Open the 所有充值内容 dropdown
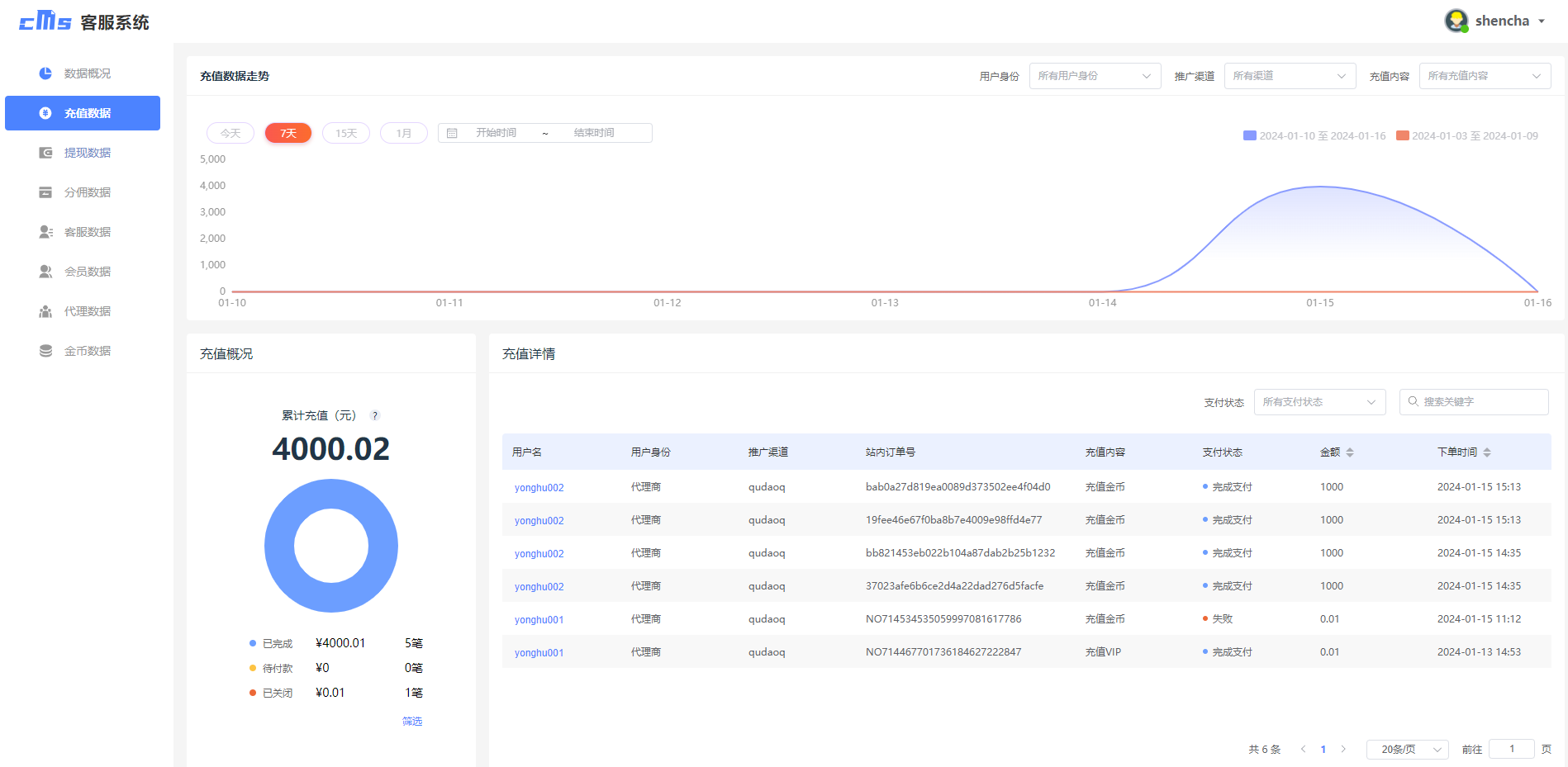This screenshot has height=767, width=1568. [x=1485, y=76]
